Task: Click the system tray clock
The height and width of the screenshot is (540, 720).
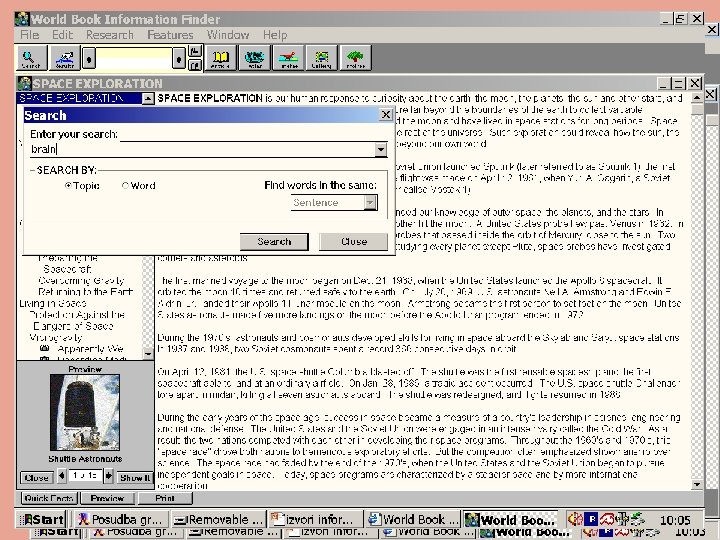Action: click(675, 520)
